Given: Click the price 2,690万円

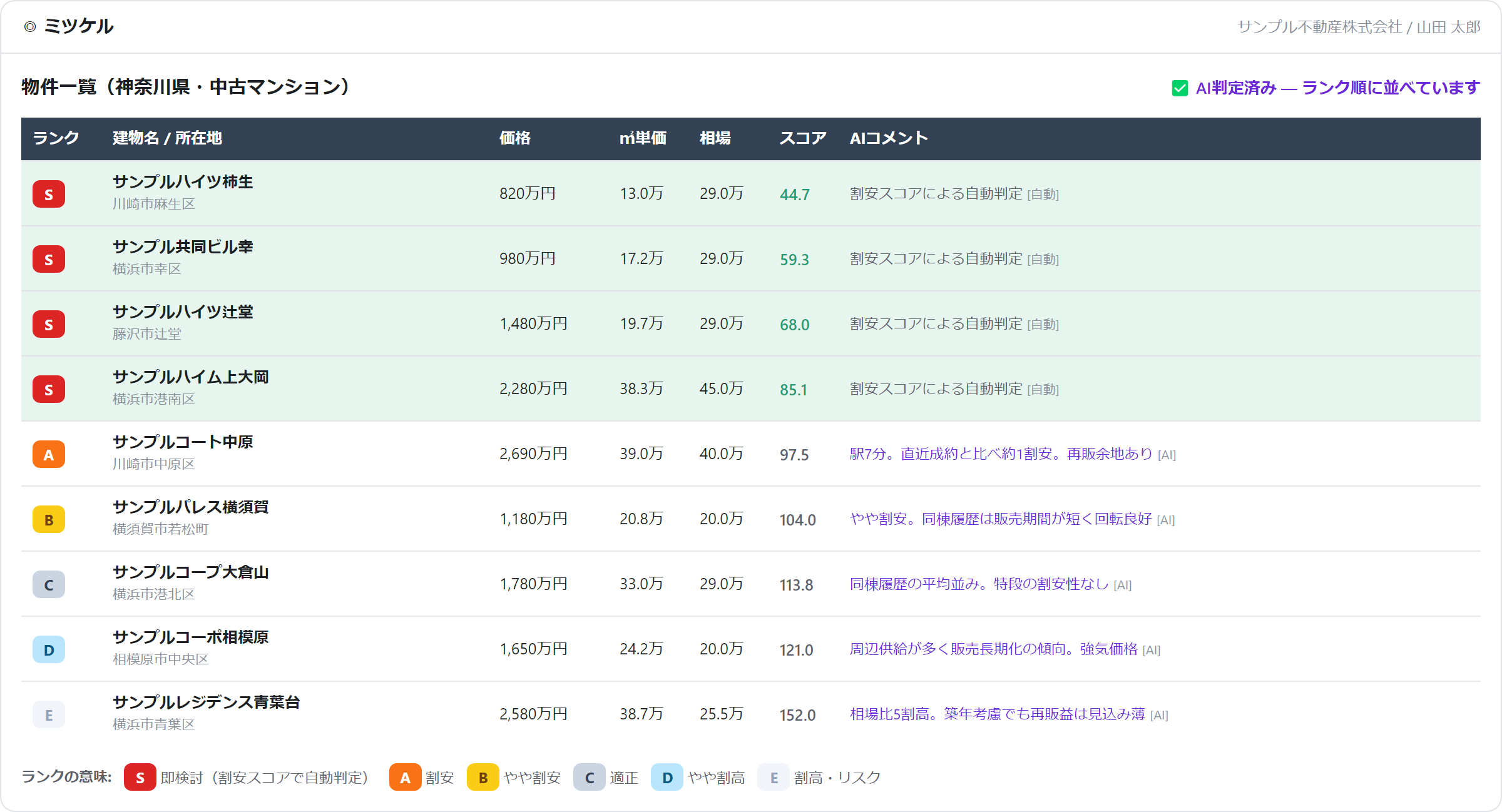Looking at the screenshot, I should pos(533,454).
